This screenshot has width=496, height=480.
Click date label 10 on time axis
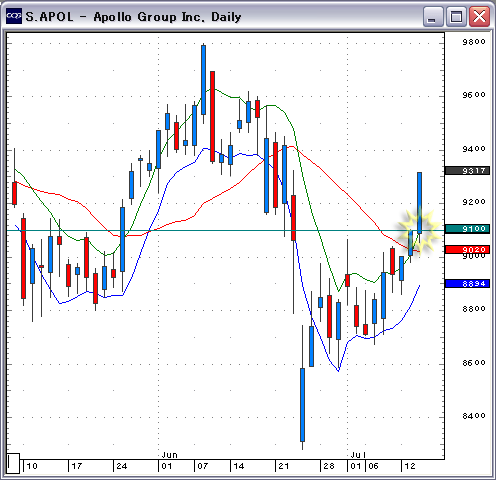(32, 466)
